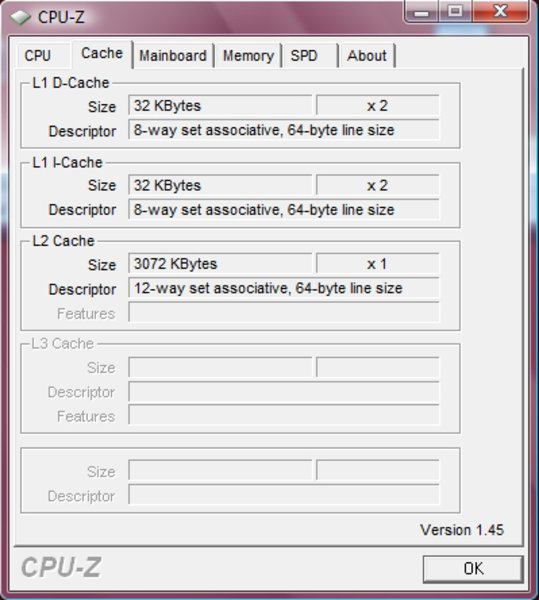Open the SPD tab
Viewport: 539px width, 600px height.
coord(304,56)
